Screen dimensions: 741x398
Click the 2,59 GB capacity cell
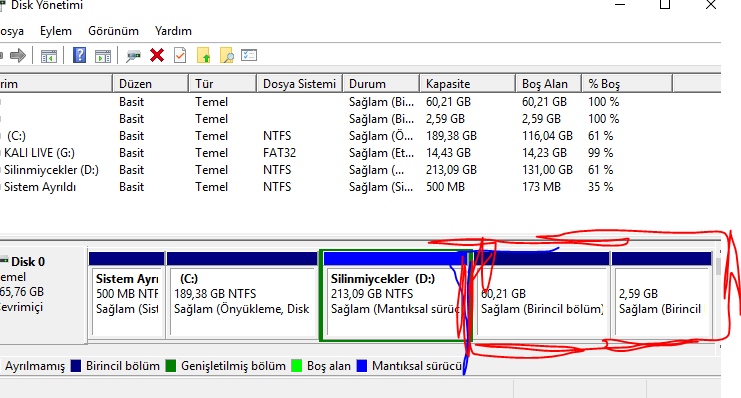[445, 119]
